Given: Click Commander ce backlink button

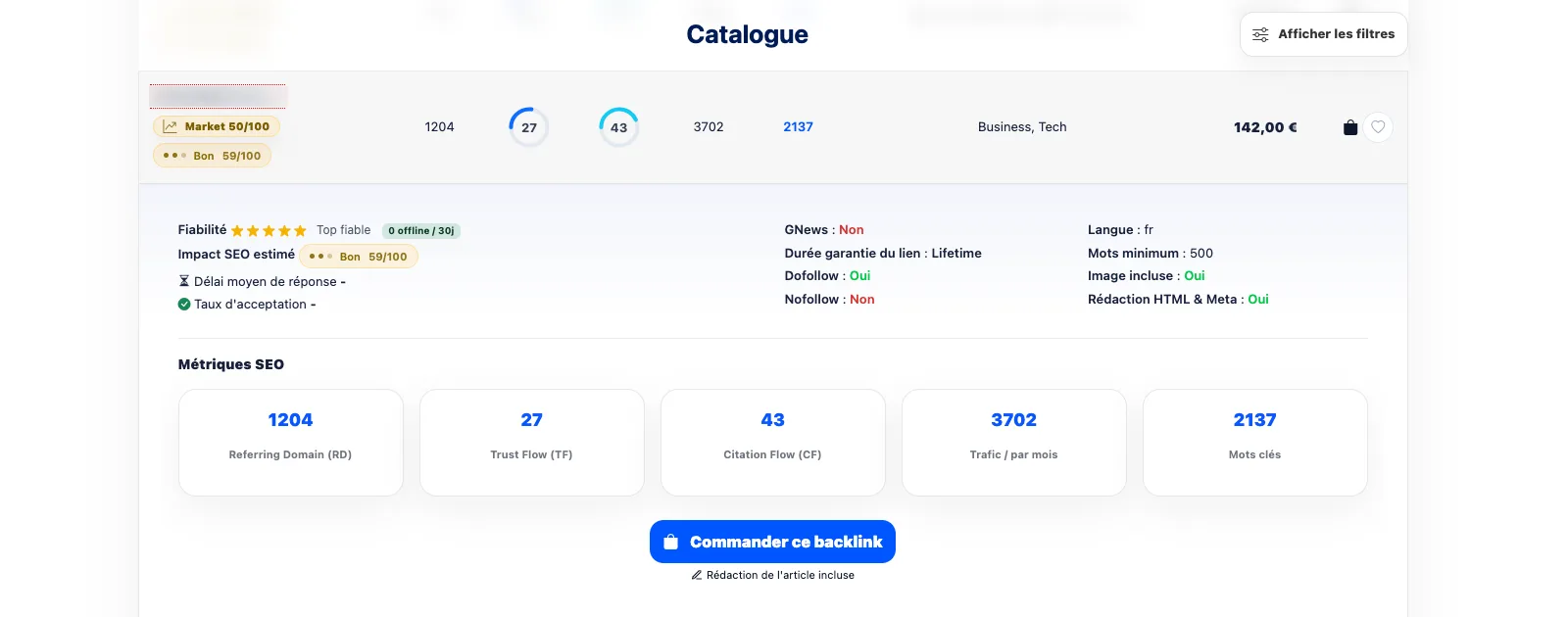Looking at the screenshot, I should pyautogui.click(x=772, y=542).
